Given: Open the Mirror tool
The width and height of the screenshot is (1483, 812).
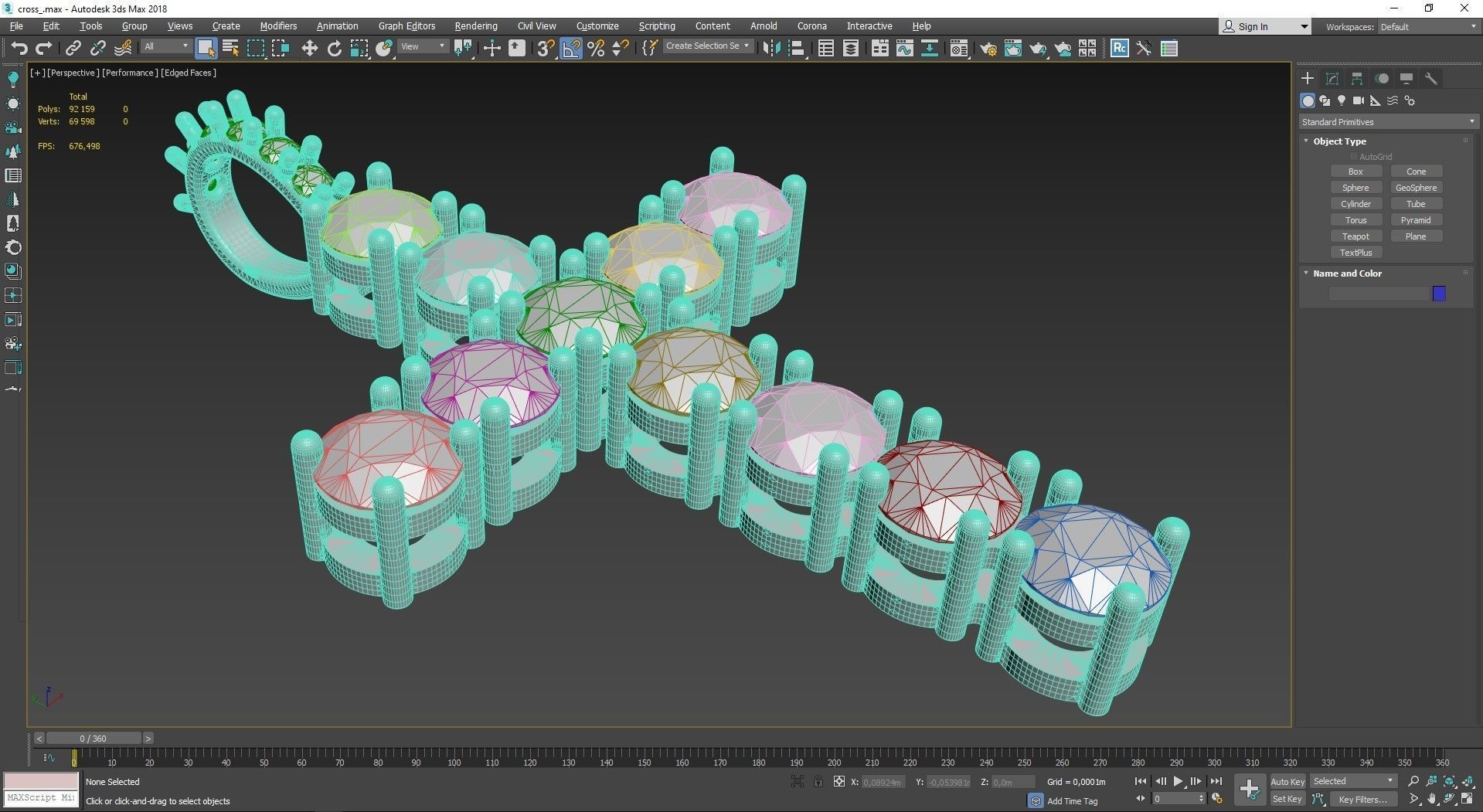Looking at the screenshot, I should pyautogui.click(x=770, y=49).
